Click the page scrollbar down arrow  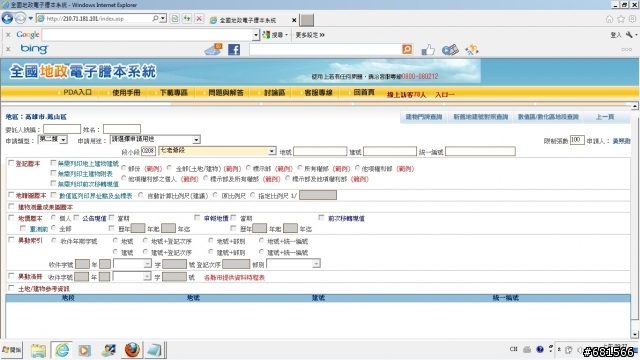pyautogui.click(x=635, y=334)
